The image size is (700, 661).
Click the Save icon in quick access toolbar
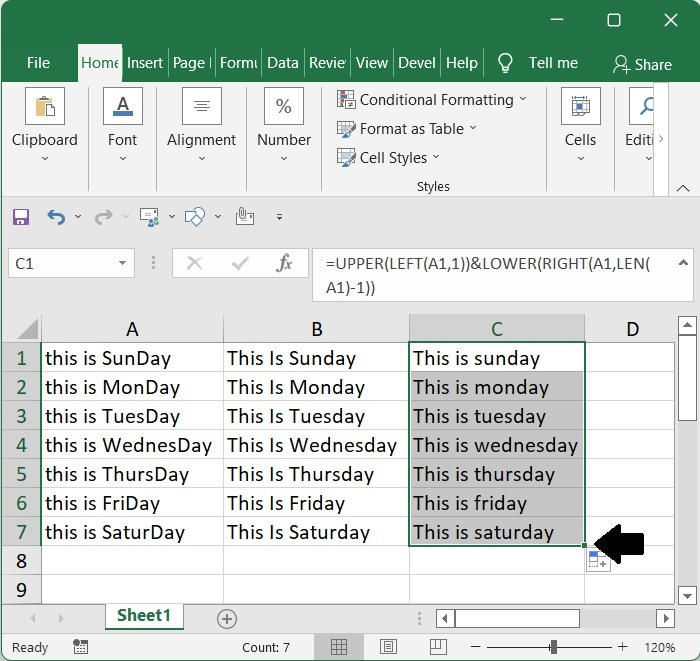(x=21, y=216)
